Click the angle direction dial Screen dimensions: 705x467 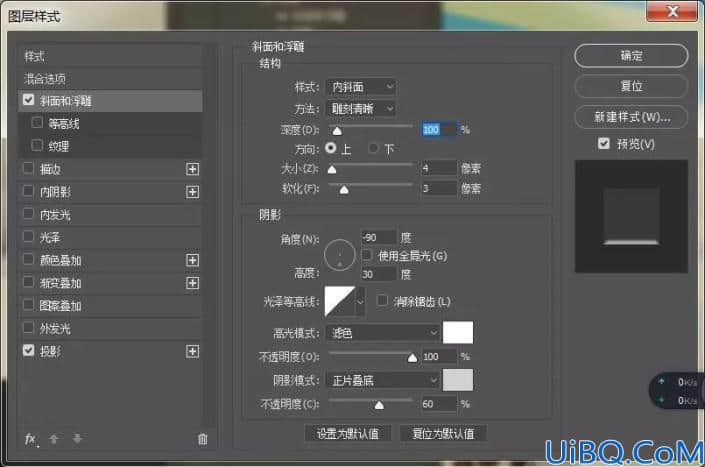[x=340, y=255]
